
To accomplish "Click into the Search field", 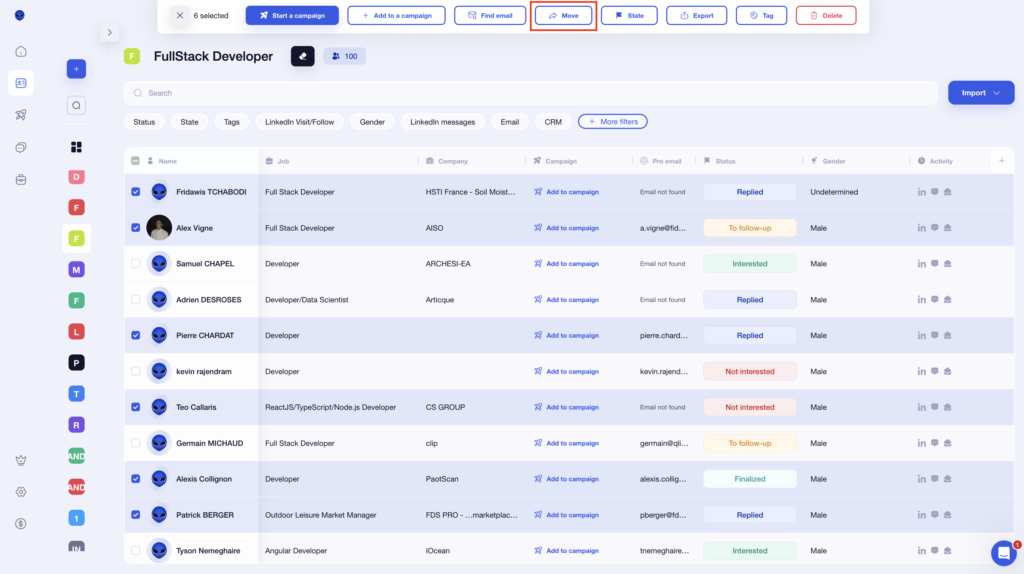I will coord(530,93).
